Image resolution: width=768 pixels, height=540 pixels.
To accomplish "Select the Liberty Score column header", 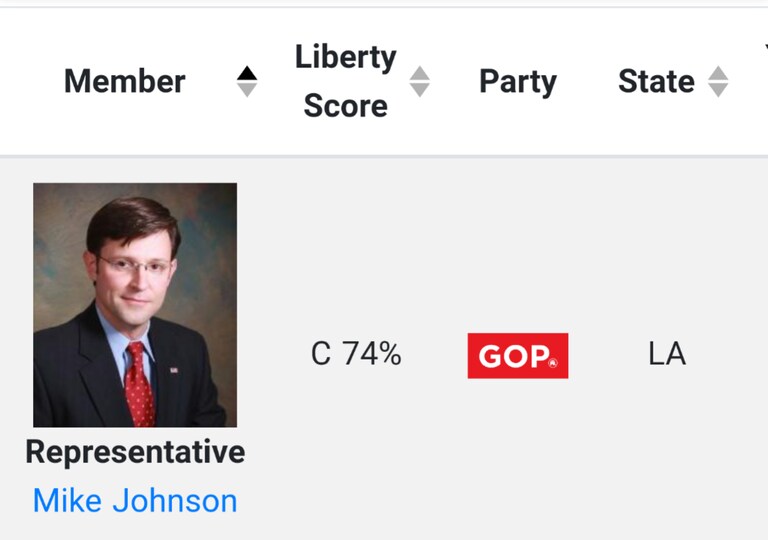I will 346,81.
